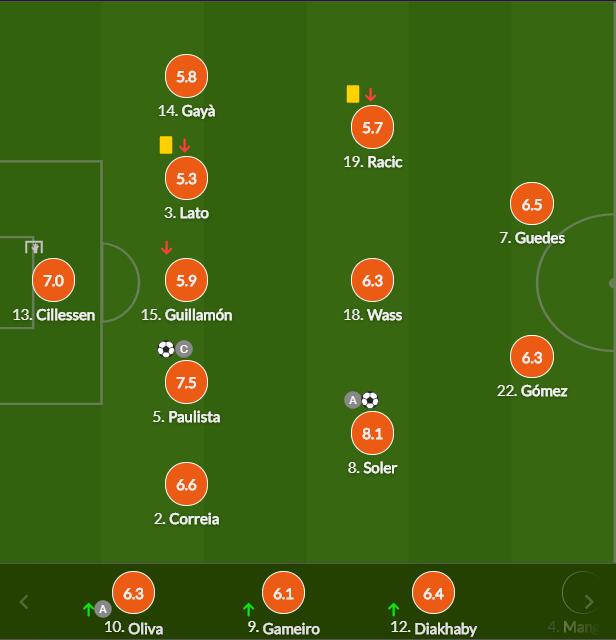Click the goal icon above Paulista
The image size is (616, 640).
[166, 349]
